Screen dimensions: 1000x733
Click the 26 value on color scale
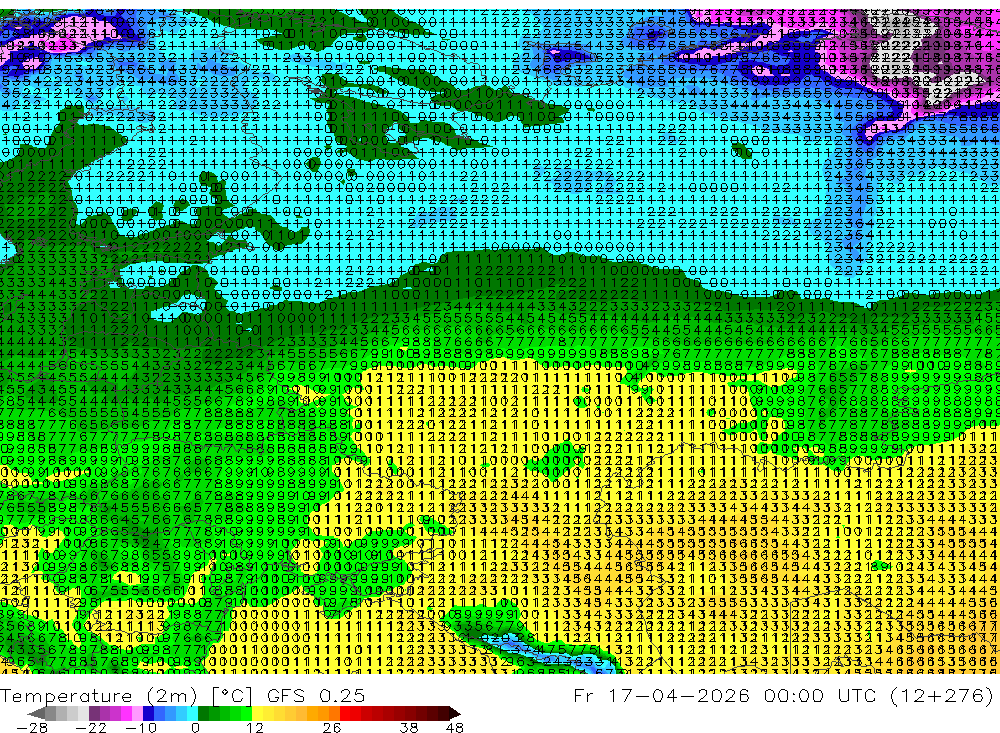tap(332, 727)
